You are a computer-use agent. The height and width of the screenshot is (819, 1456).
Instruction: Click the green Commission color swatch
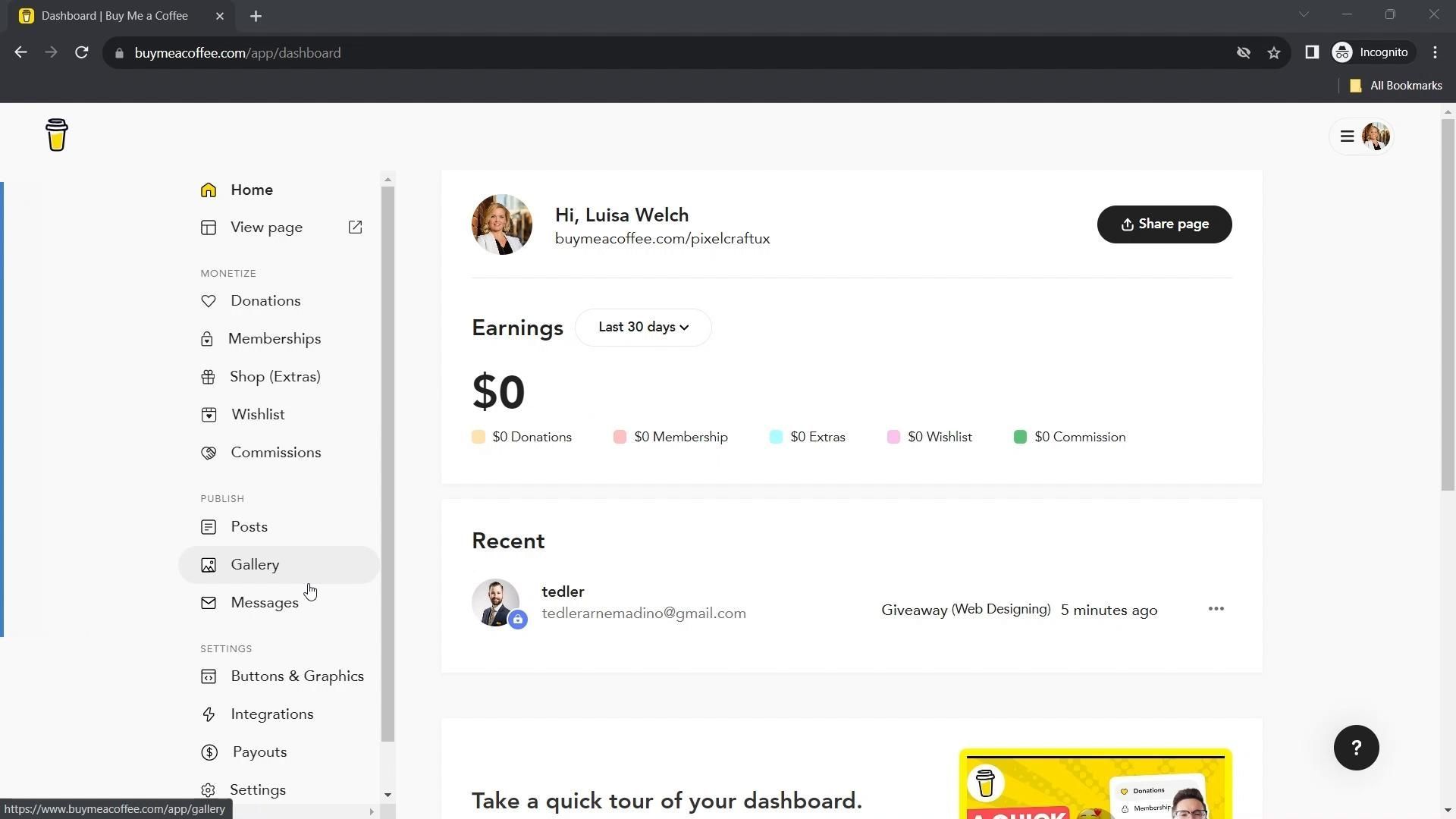1020,438
